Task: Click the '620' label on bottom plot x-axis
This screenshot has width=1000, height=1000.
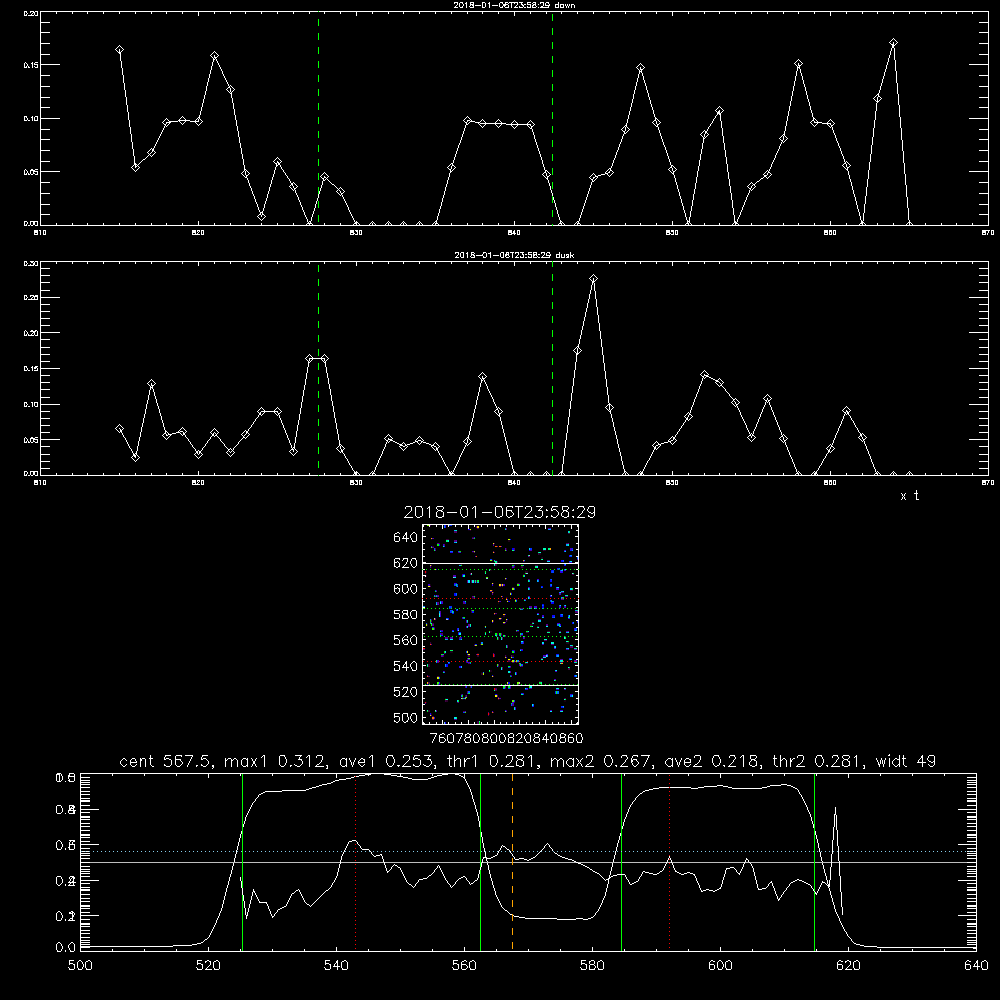Action: tap(848, 966)
